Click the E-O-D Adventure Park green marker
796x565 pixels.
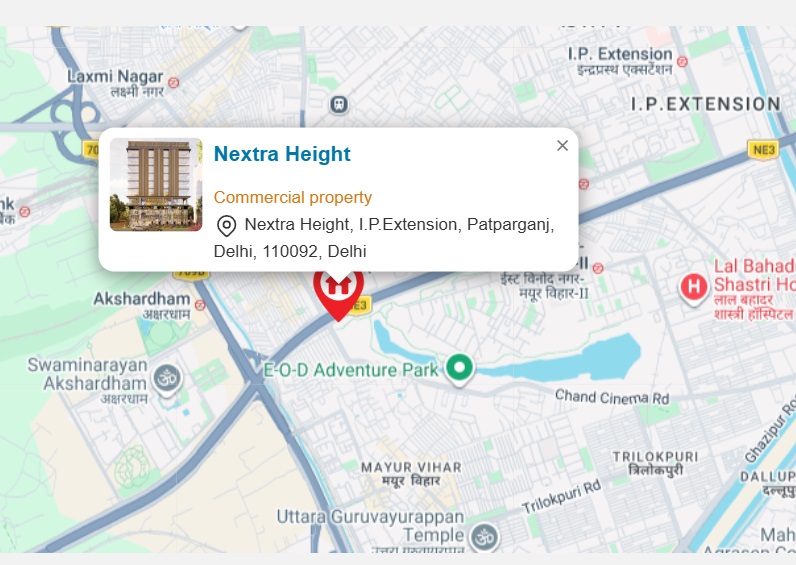point(459,369)
